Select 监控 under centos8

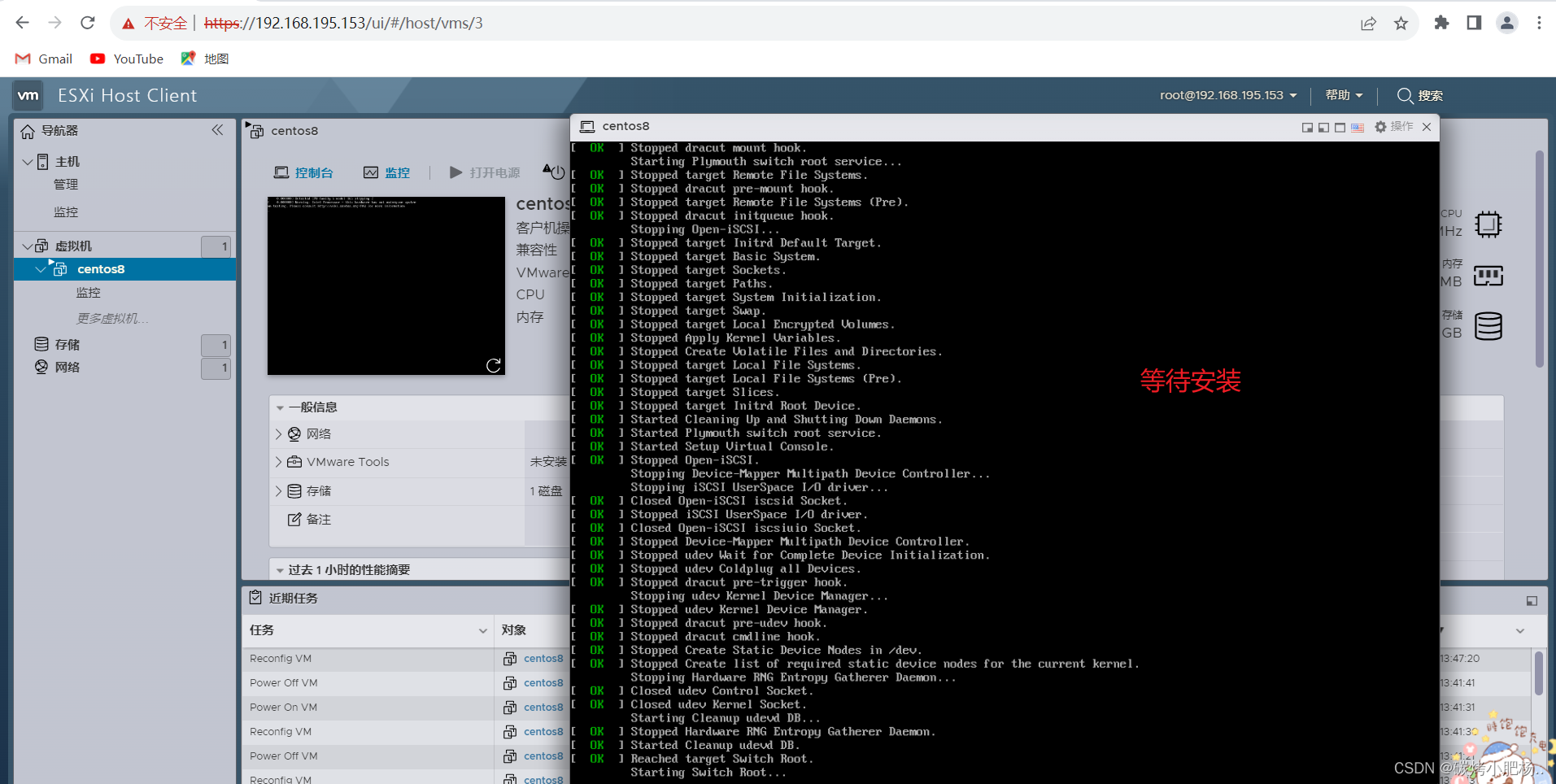coord(88,293)
